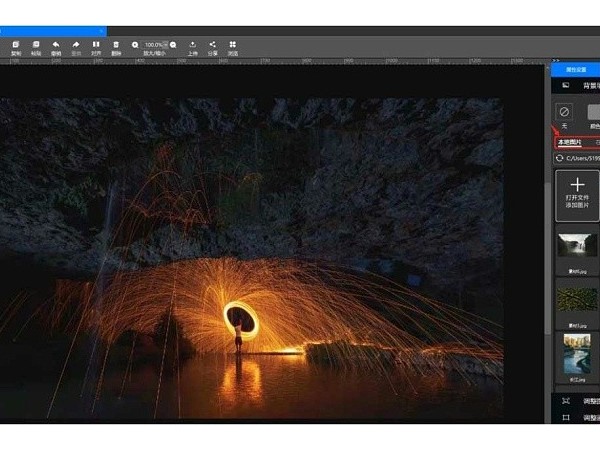Select the 本地图片 (local images) tab
This screenshot has height=450, width=600.
pos(569,142)
